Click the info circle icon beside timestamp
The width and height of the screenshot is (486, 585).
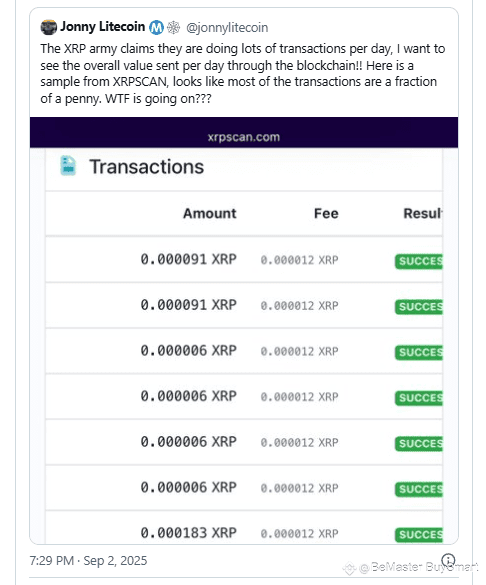448,560
